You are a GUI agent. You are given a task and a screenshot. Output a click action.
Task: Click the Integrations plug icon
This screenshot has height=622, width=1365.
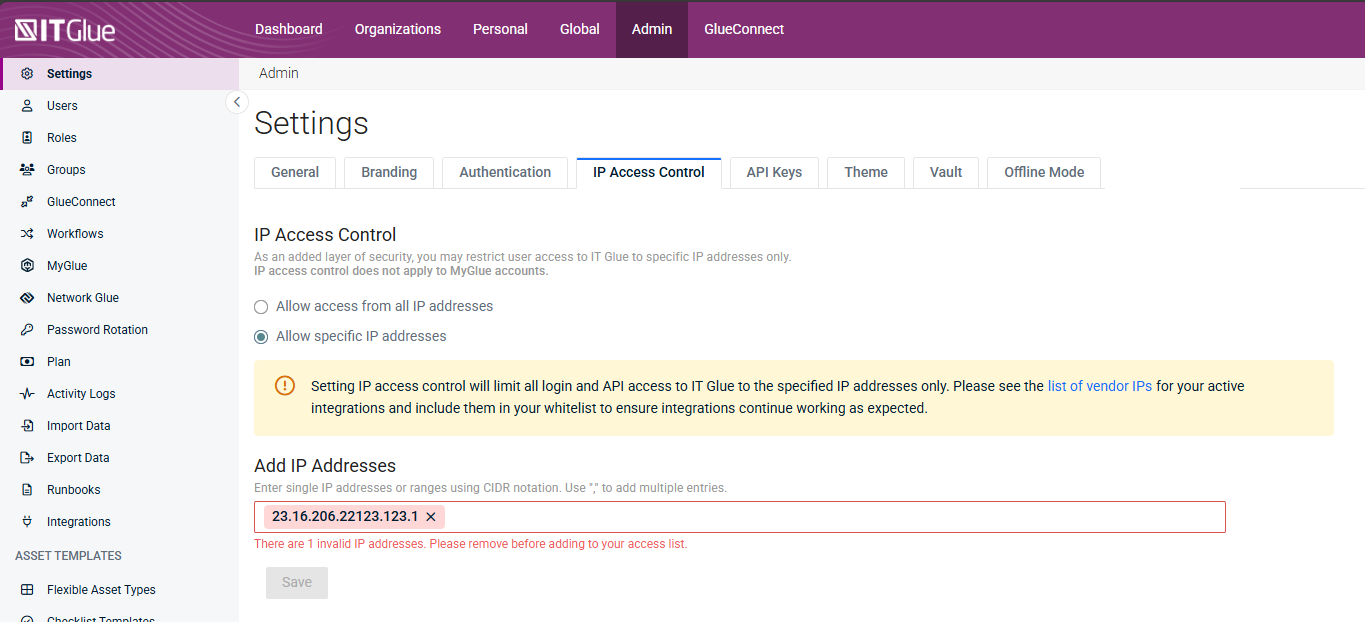(27, 522)
